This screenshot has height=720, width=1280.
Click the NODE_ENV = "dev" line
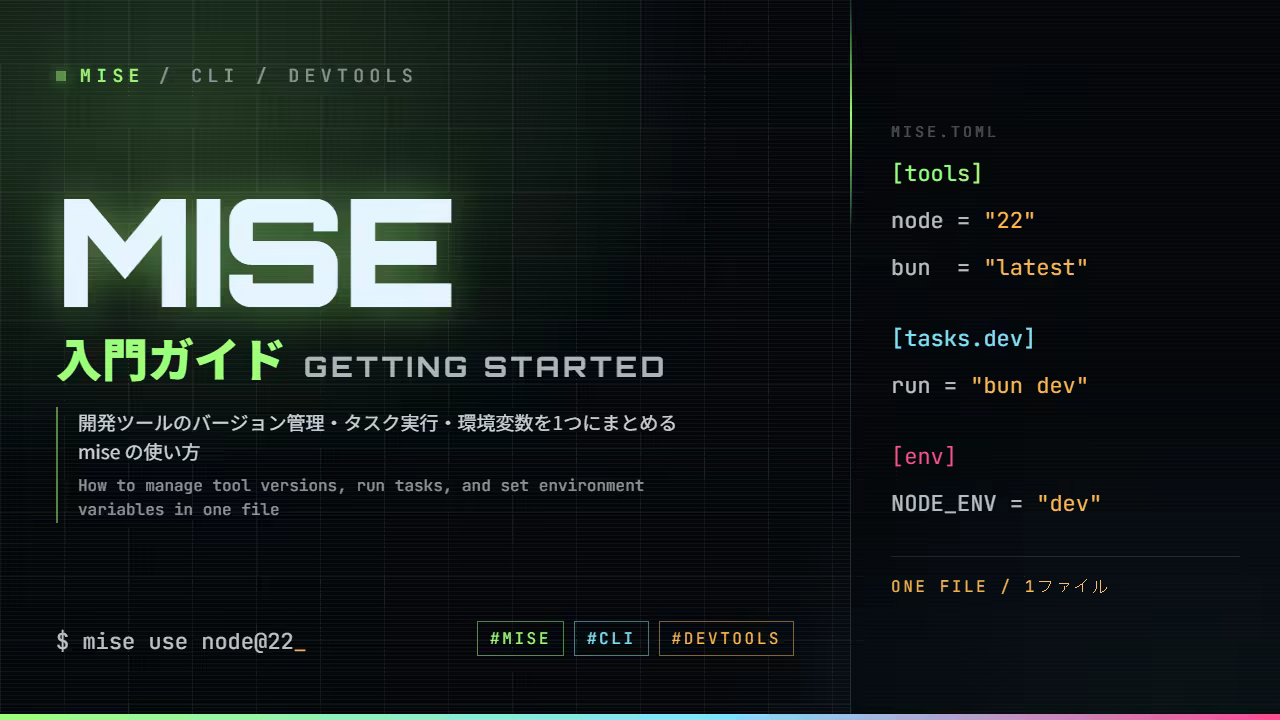click(x=996, y=504)
